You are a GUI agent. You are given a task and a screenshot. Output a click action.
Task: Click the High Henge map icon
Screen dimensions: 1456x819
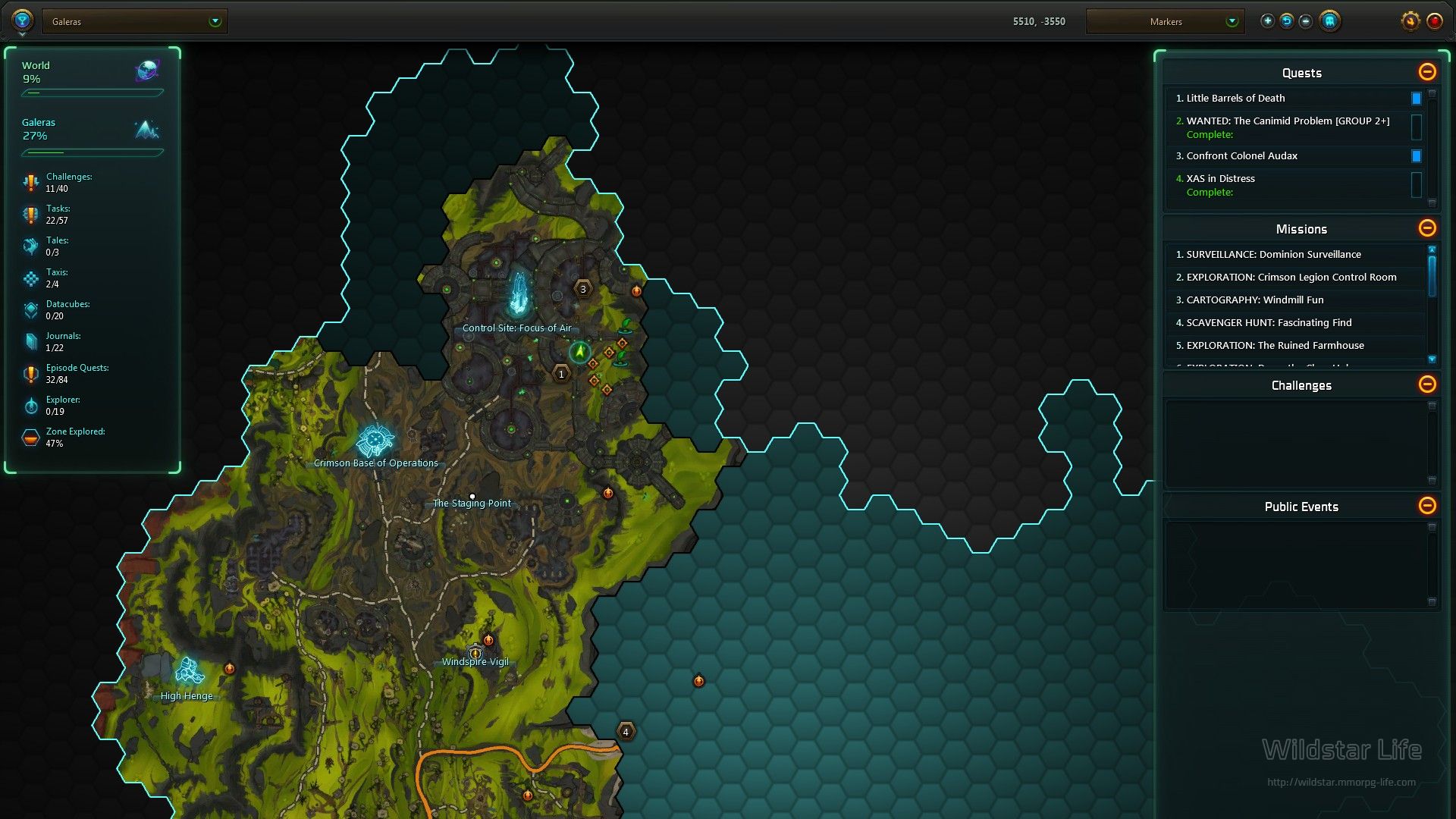click(x=189, y=671)
